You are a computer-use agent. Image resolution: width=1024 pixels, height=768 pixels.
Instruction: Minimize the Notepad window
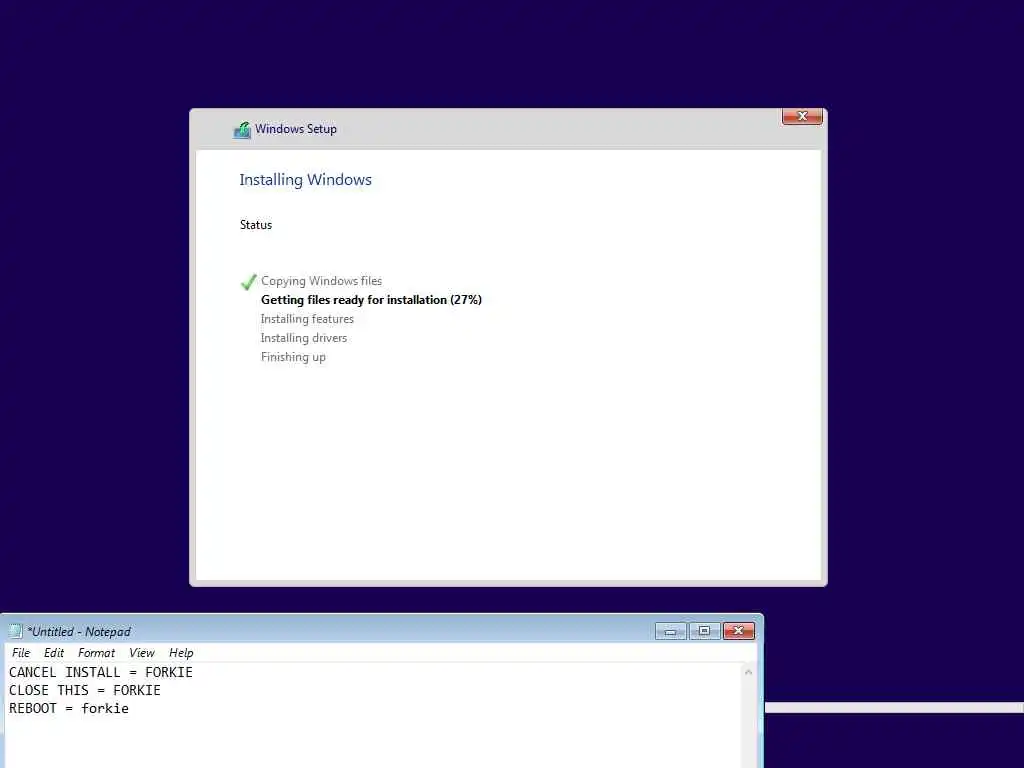(671, 631)
